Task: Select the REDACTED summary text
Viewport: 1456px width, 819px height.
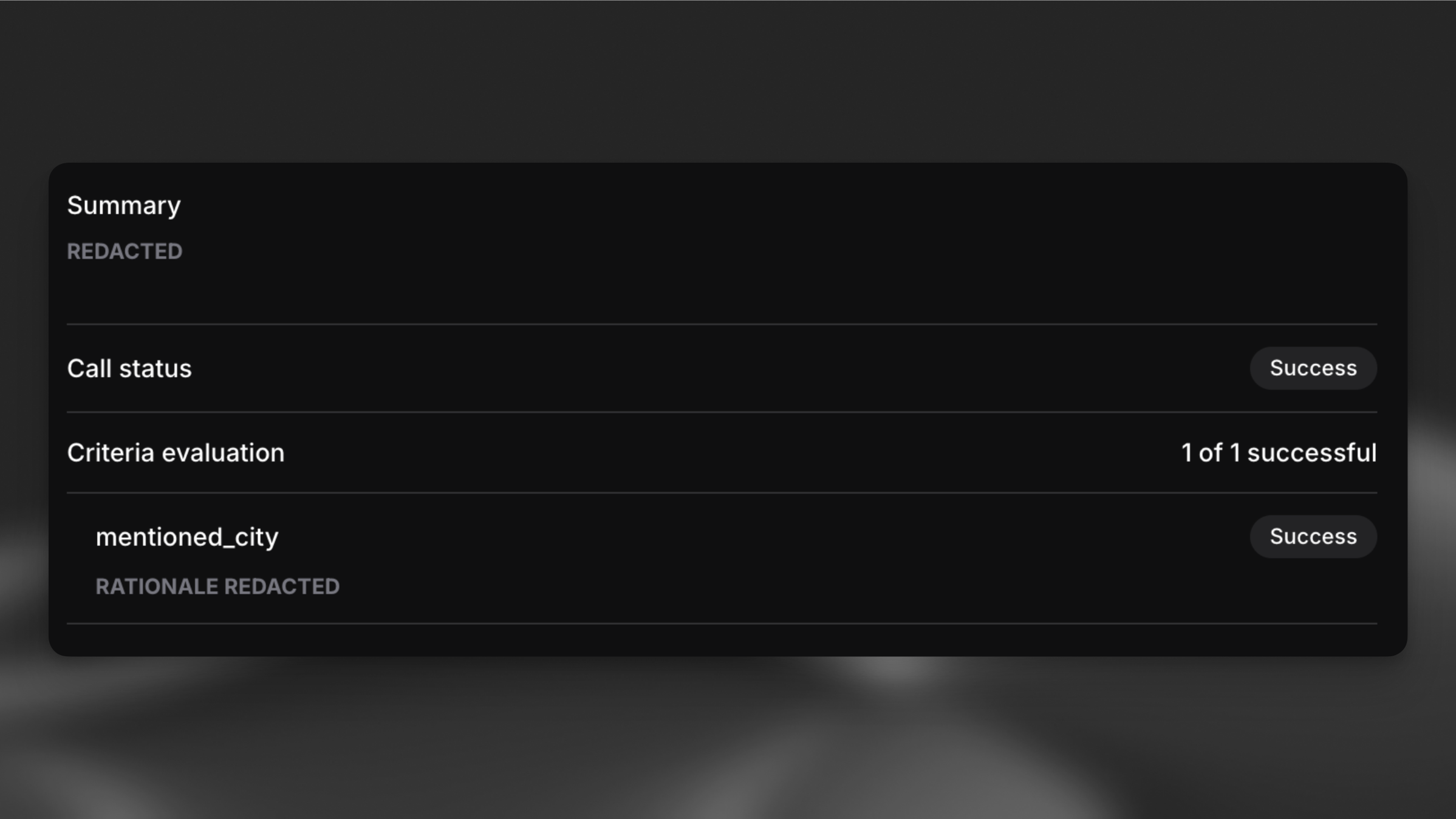Action: click(x=125, y=251)
